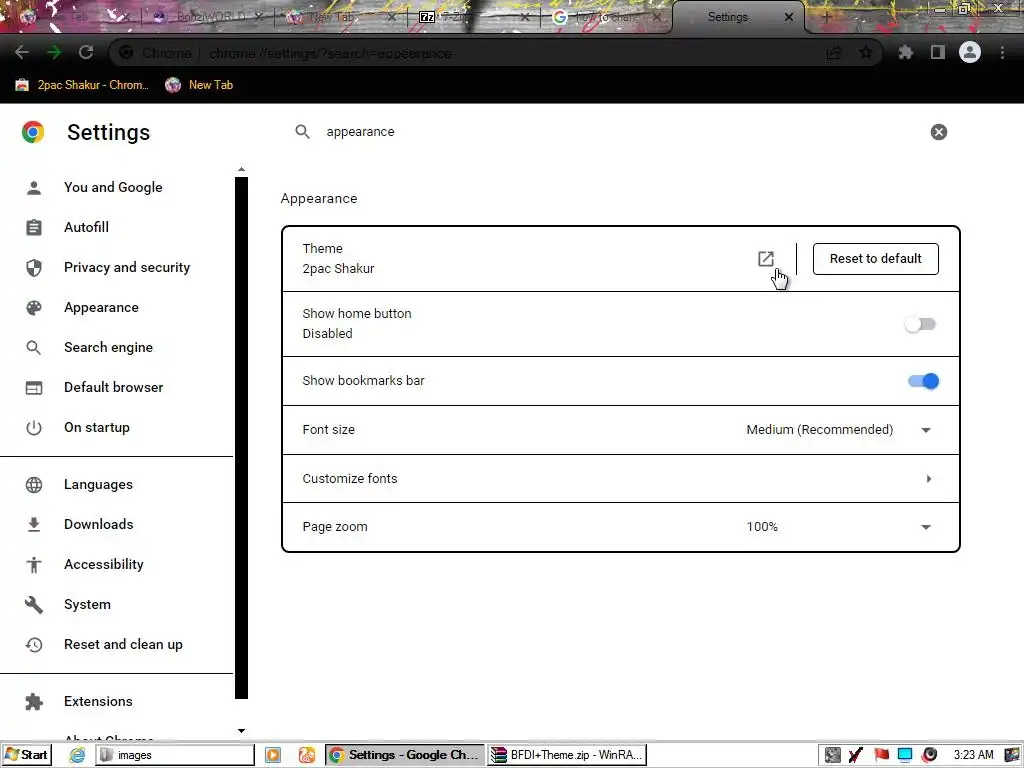Click the red flag tray icon

[x=882, y=755]
